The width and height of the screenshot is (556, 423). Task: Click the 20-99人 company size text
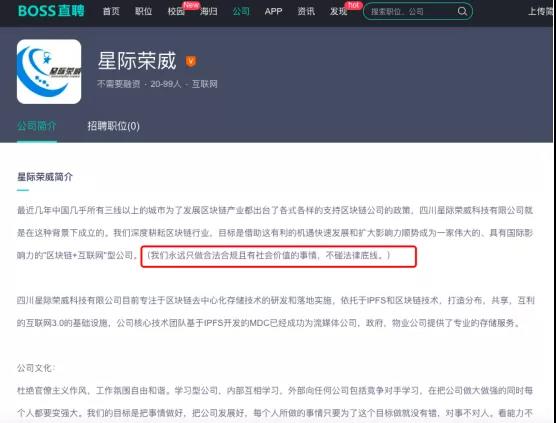[166, 84]
